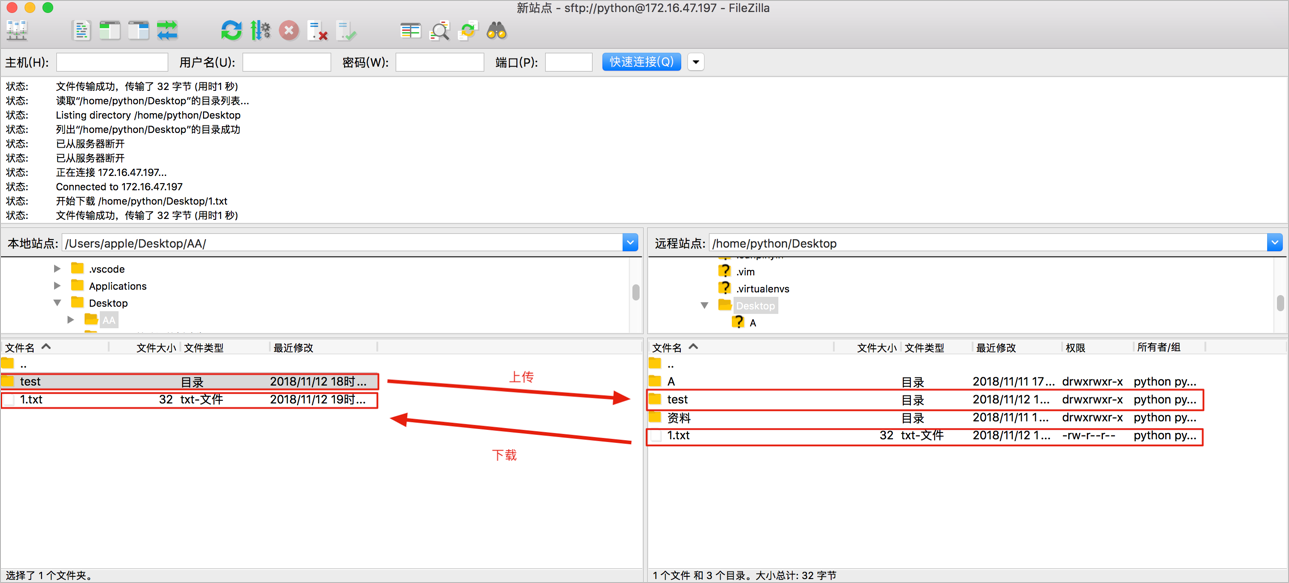This screenshot has width=1289, height=583.
Task: Collapse the remote Desktop folder
Action: click(x=704, y=304)
